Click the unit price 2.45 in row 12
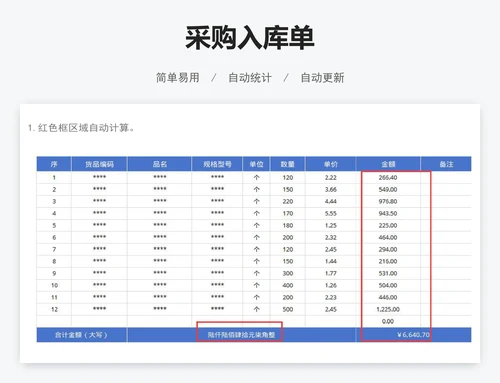The image size is (500, 383). tap(331, 309)
